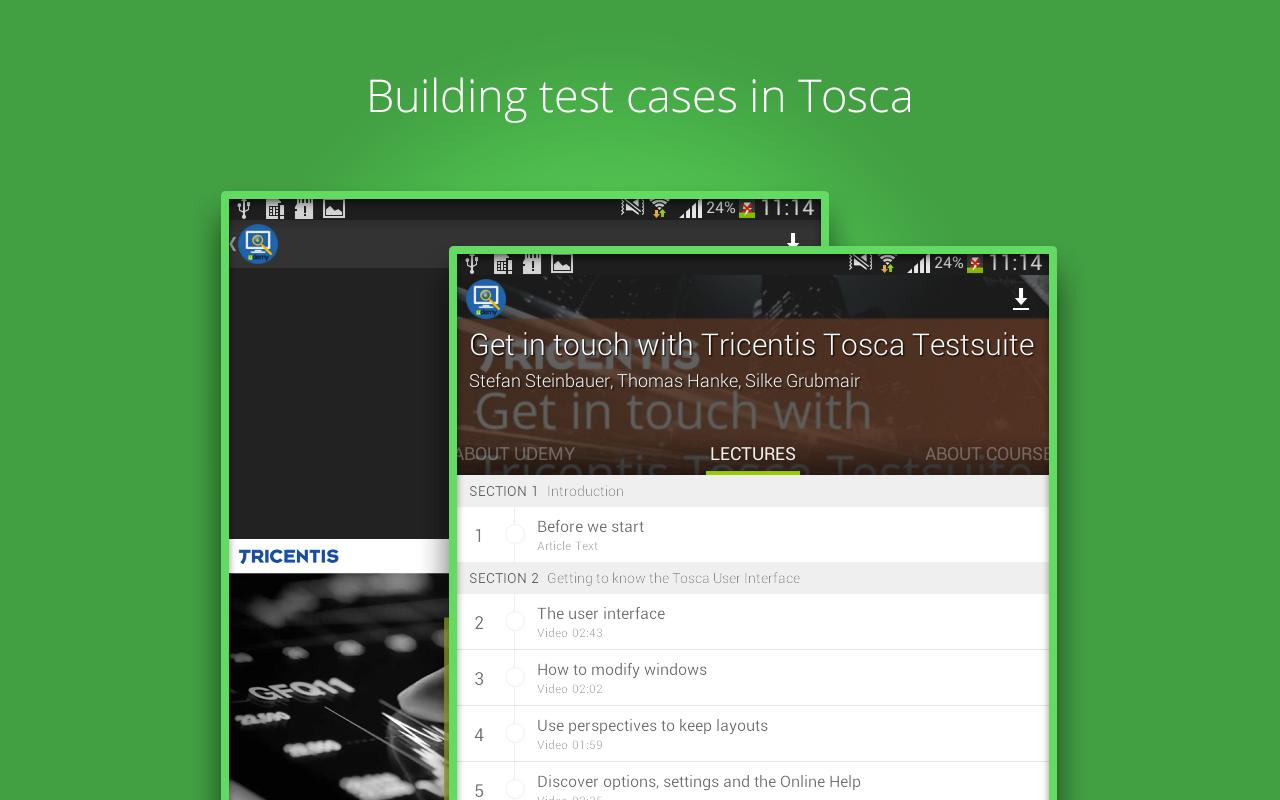Viewport: 1280px width, 800px height.
Task: Toggle completion circle for 'The user interface'
Action: [517, 621]
